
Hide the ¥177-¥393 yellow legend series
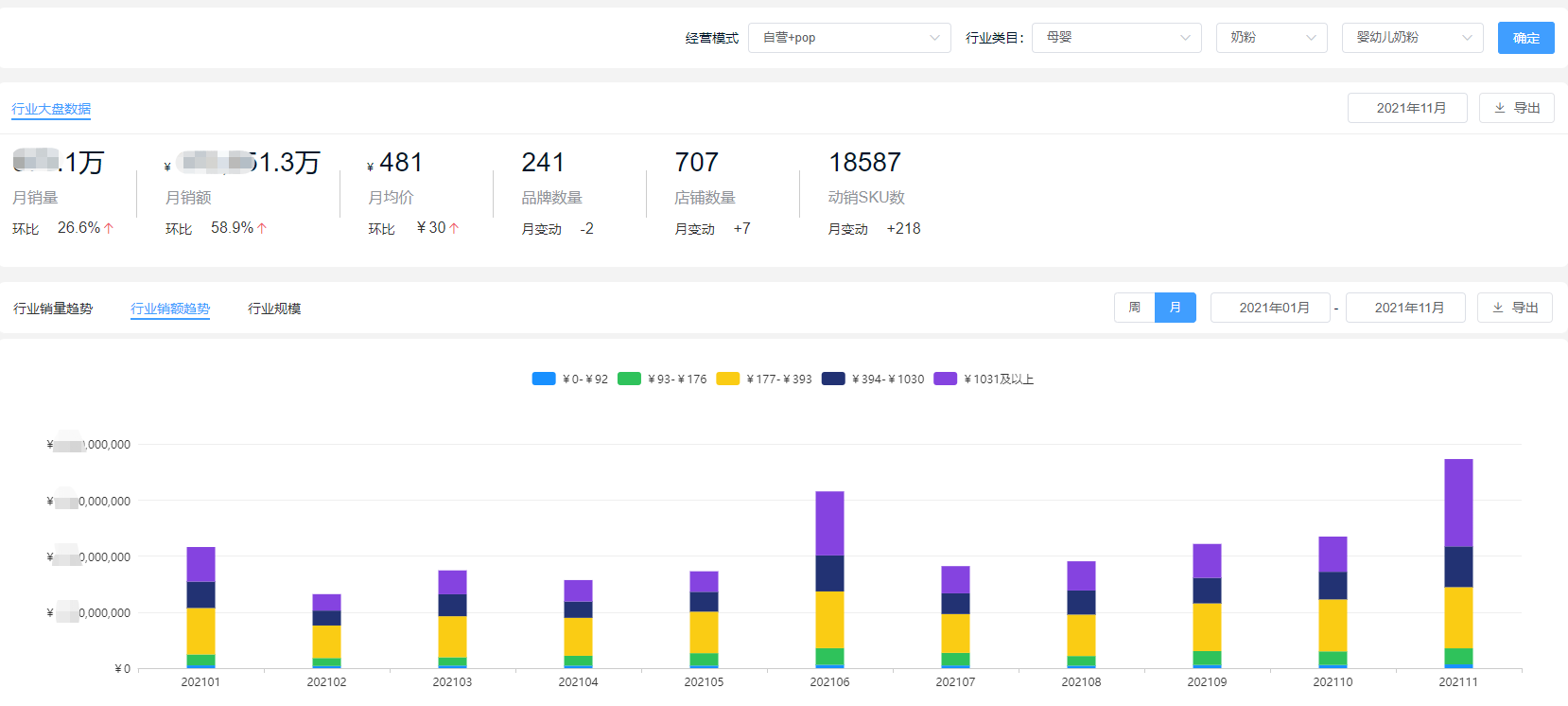(728, 379)
